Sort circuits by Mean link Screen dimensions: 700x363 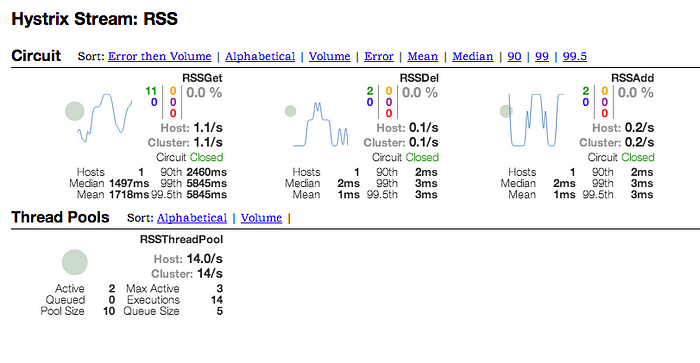pyautogui.click(x=422, y=56)
